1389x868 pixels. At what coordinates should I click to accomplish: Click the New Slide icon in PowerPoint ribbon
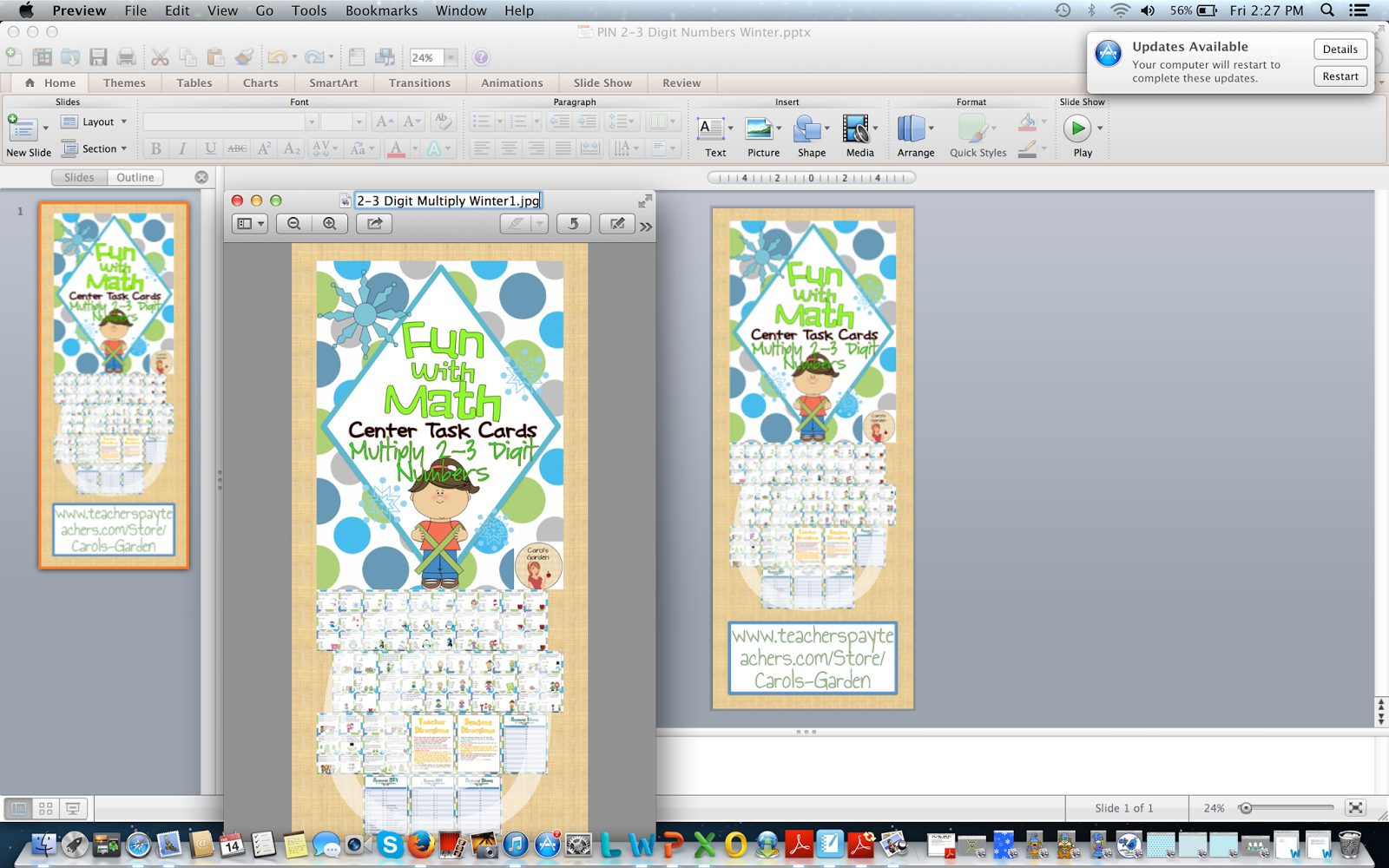[22, 128]
